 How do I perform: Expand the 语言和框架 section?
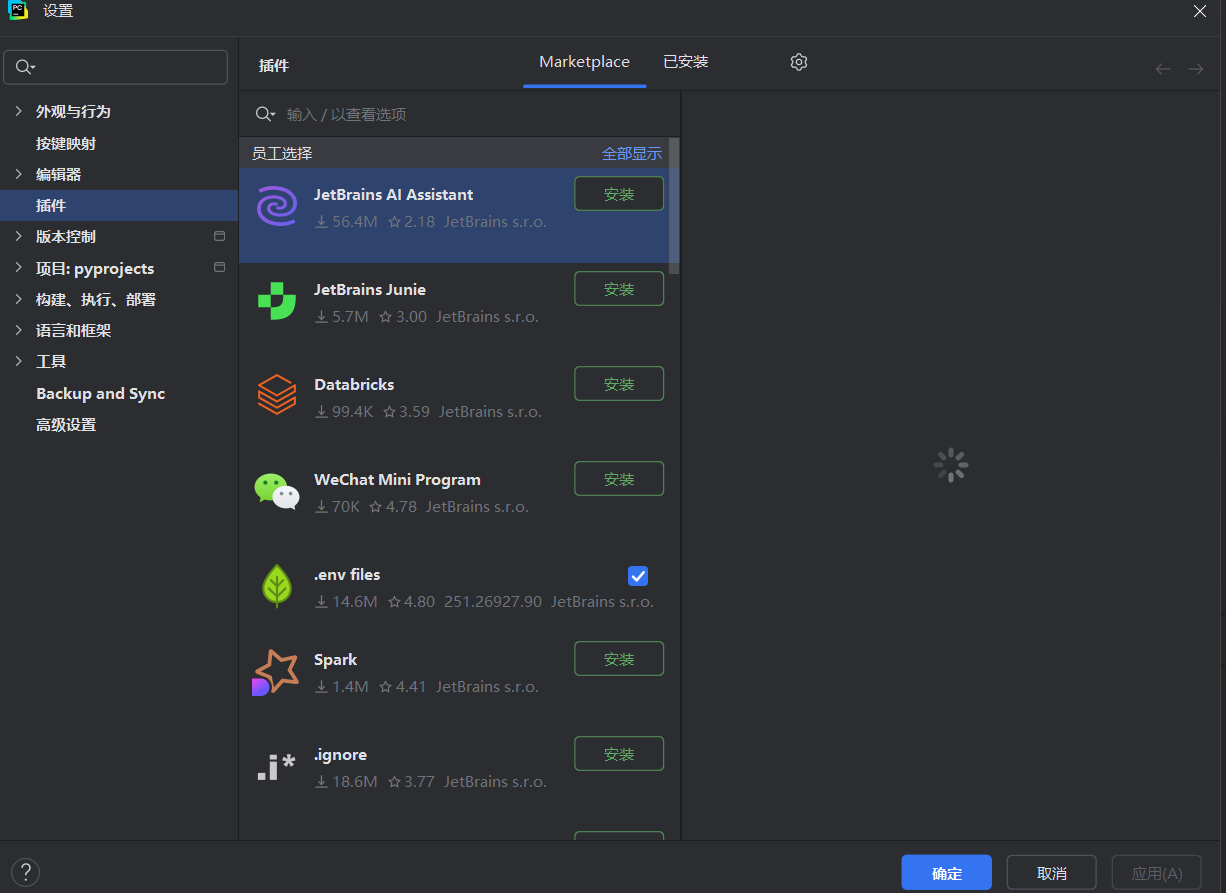pos(18,330)
